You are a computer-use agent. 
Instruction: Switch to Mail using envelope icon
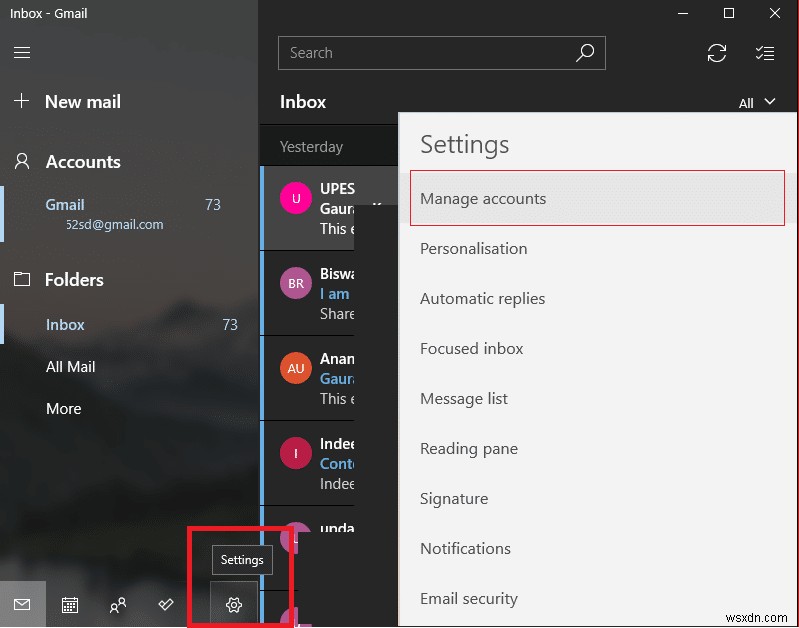click(x=22, y=605)
